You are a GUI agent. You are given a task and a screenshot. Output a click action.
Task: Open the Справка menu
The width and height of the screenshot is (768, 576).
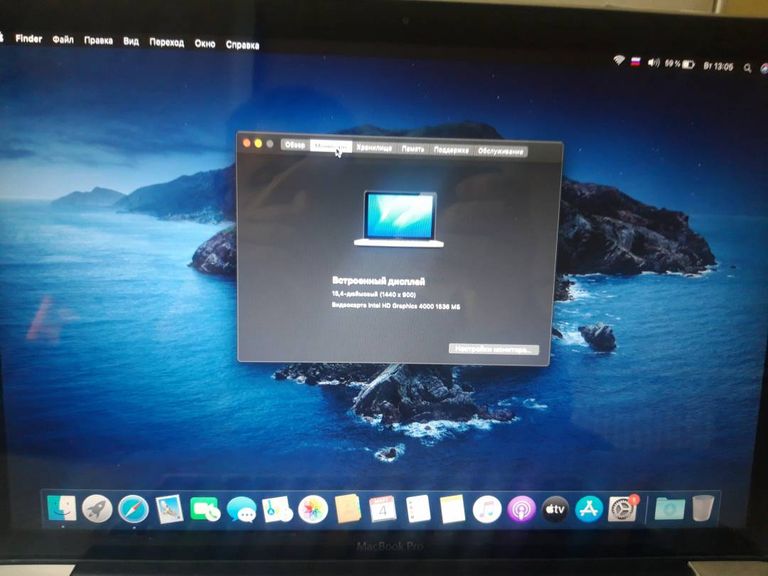pos(242,45)
